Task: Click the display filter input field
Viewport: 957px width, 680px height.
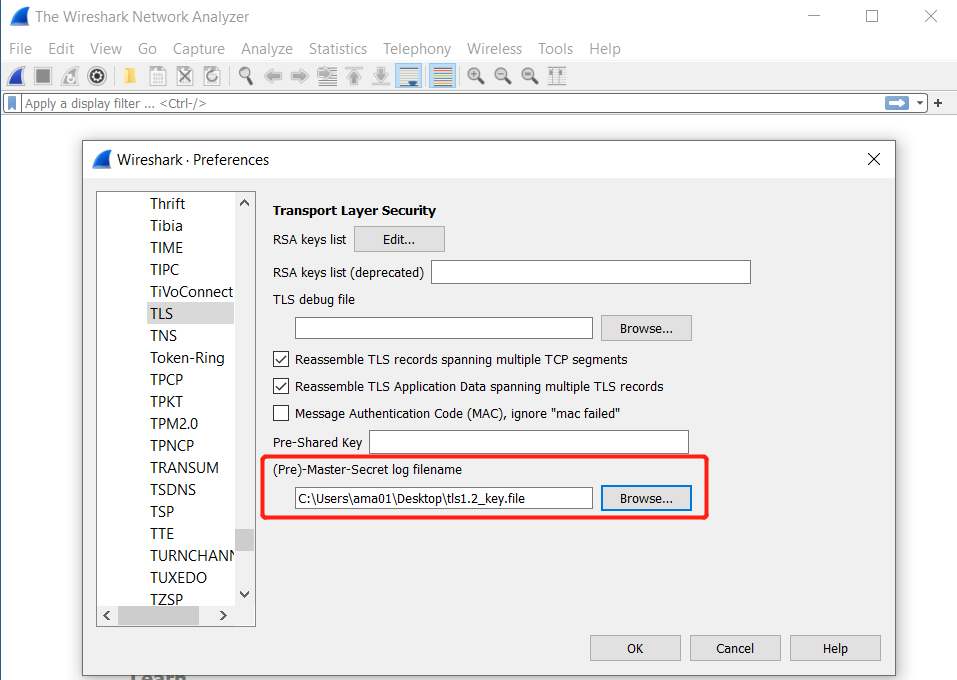Action: [x=453, y=103]
